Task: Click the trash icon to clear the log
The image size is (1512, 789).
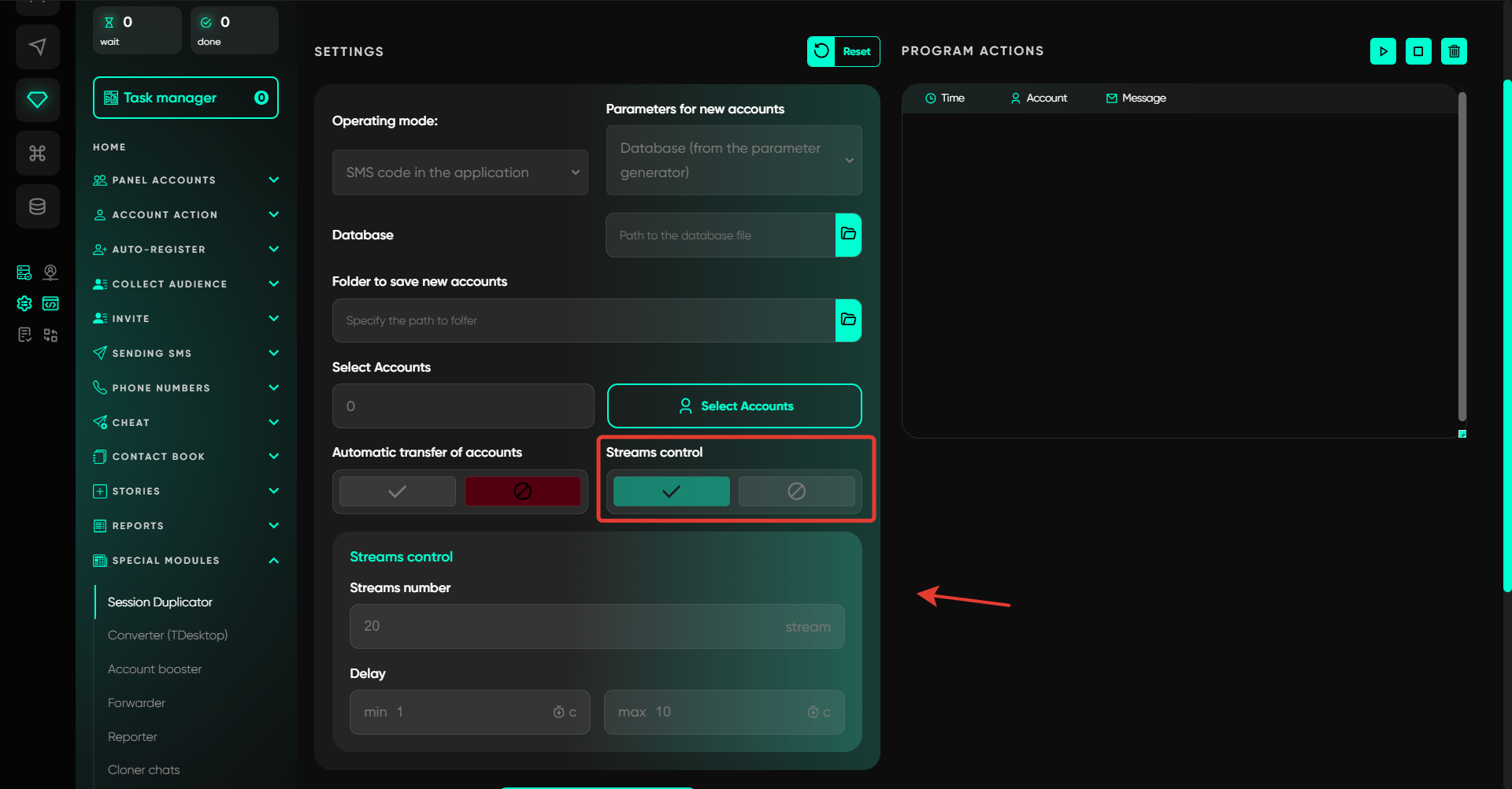Action: 1454,51
